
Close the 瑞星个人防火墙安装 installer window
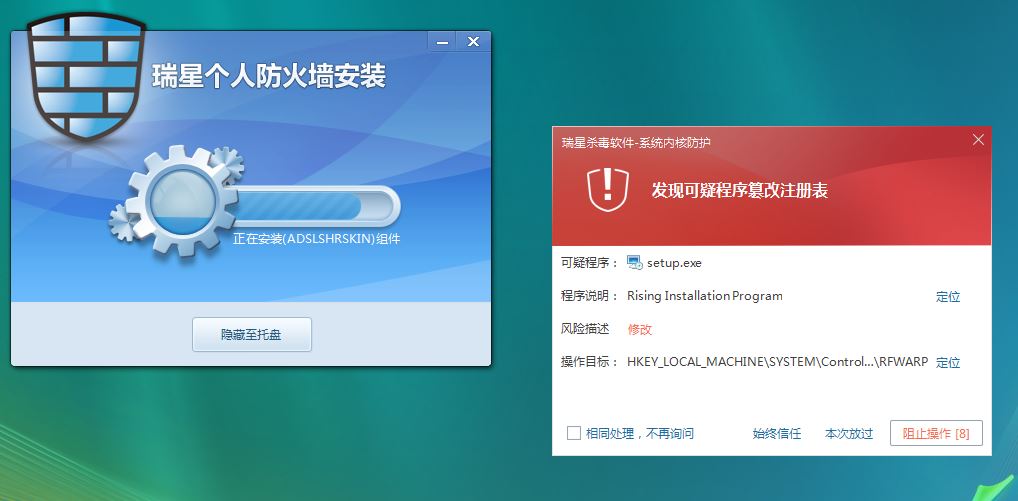click(x=473, y=42)
